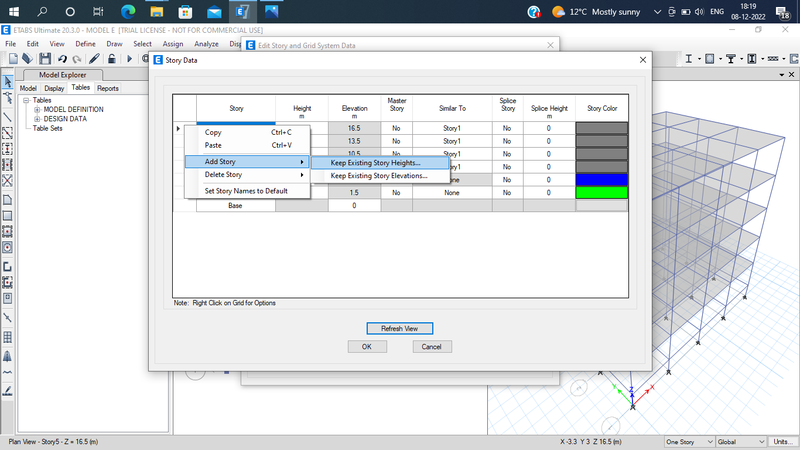Expand the MODEL DEFINITION node
This screenshot has width=800, height=450.
(x=37, y=110)
